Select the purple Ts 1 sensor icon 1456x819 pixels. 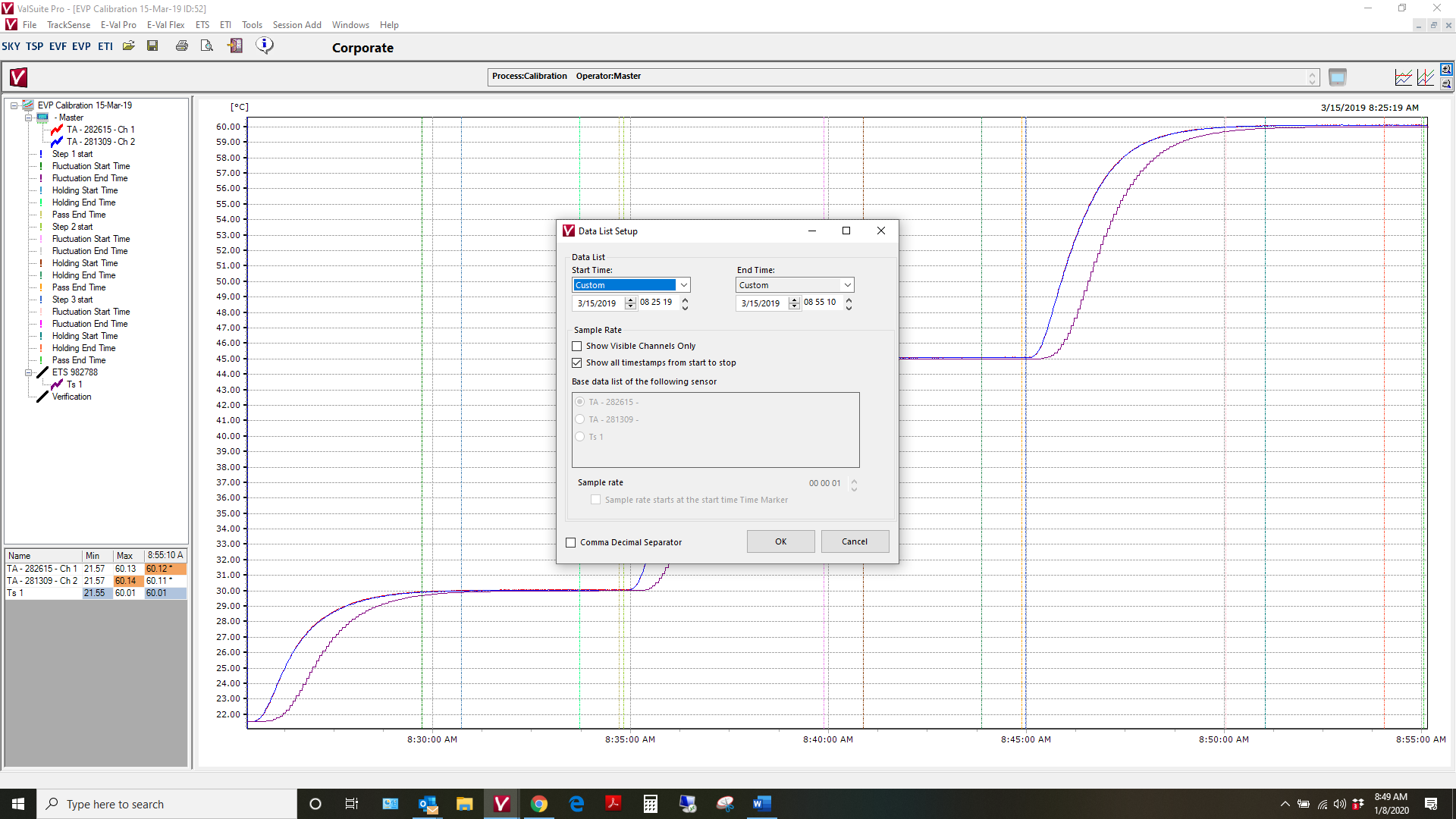[57, 384]
